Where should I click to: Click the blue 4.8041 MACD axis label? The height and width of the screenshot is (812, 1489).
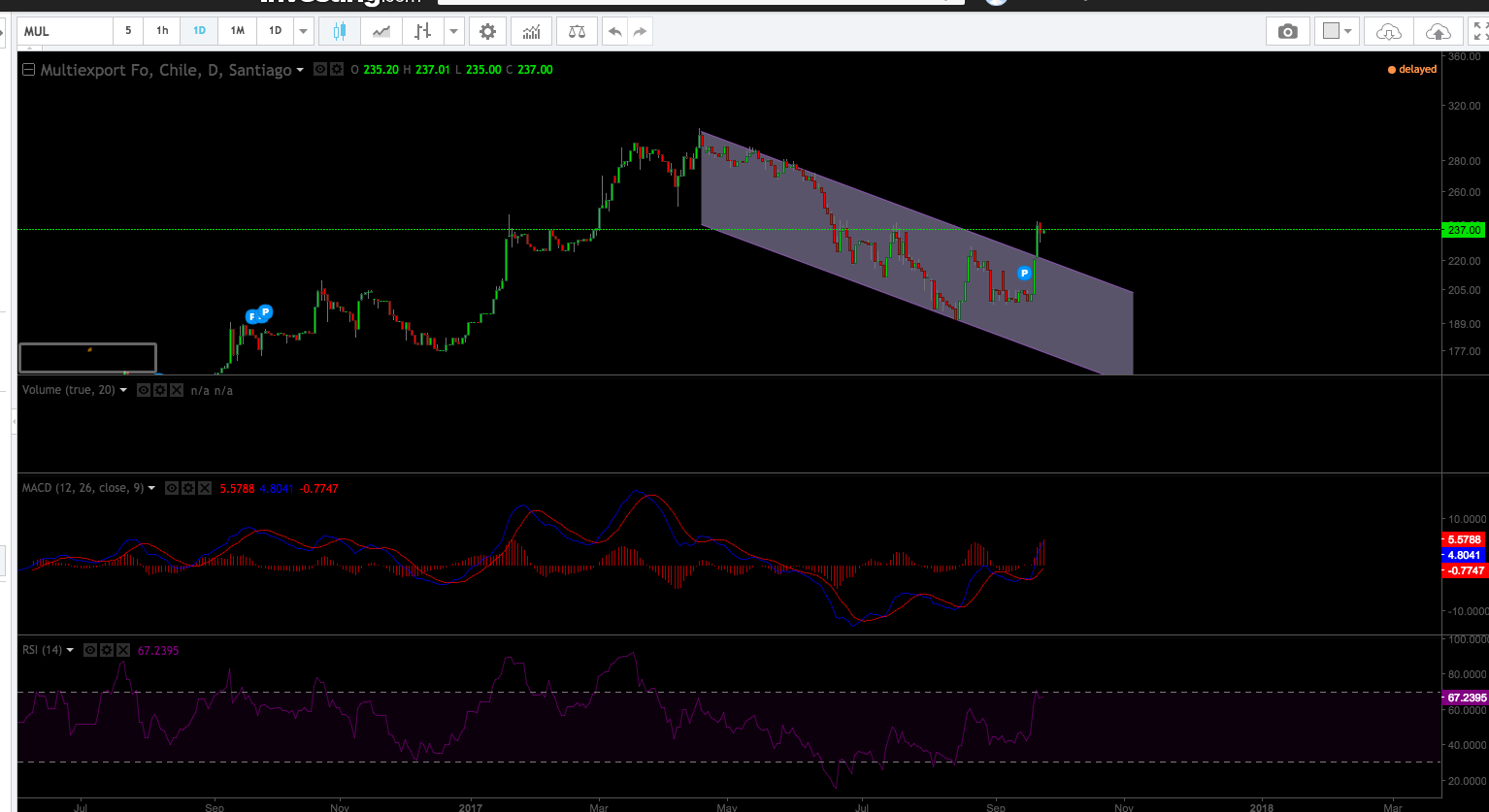coord(1464,555)
